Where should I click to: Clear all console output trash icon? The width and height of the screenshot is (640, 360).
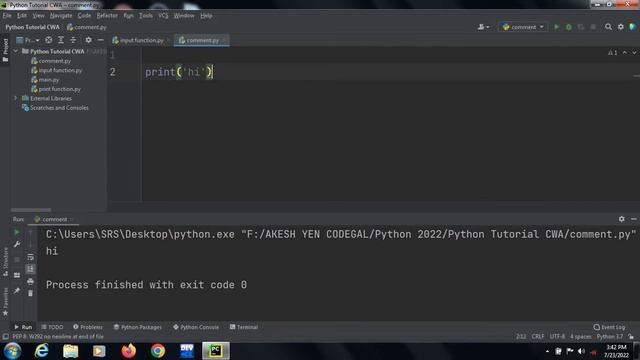30,293
